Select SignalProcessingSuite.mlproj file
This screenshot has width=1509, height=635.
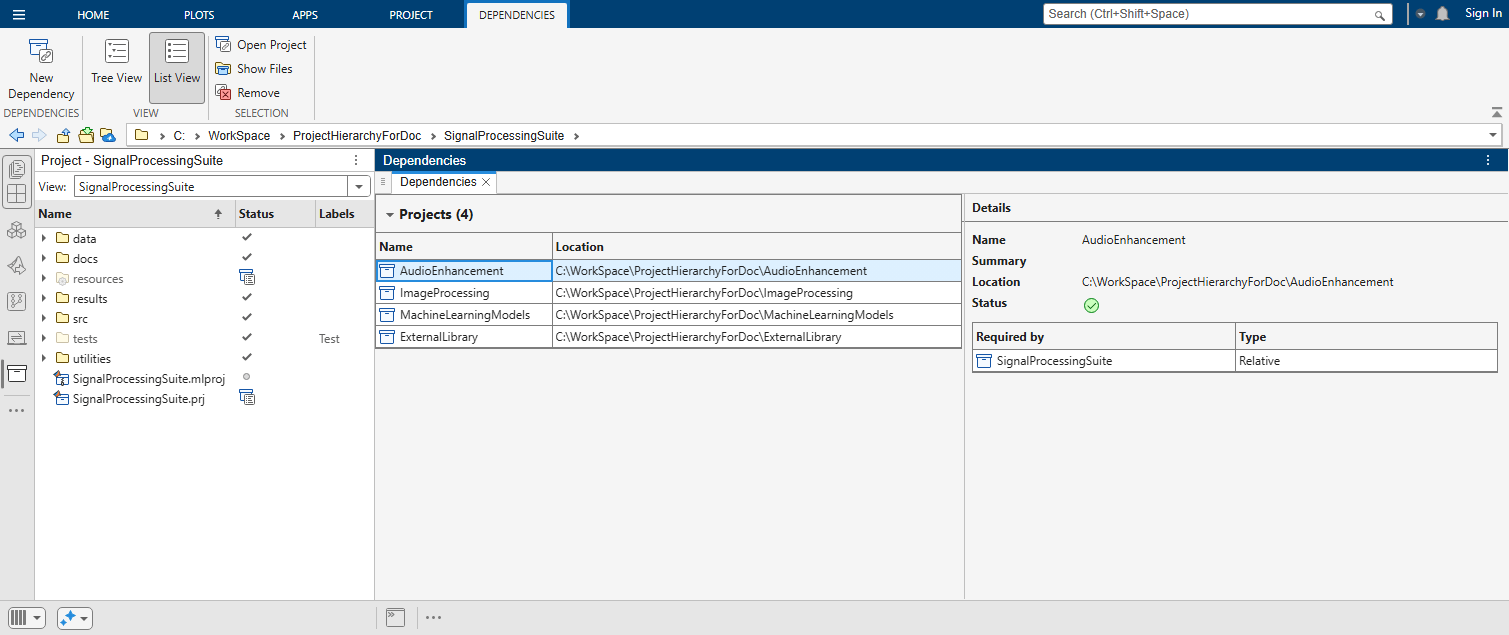[149, 379]
